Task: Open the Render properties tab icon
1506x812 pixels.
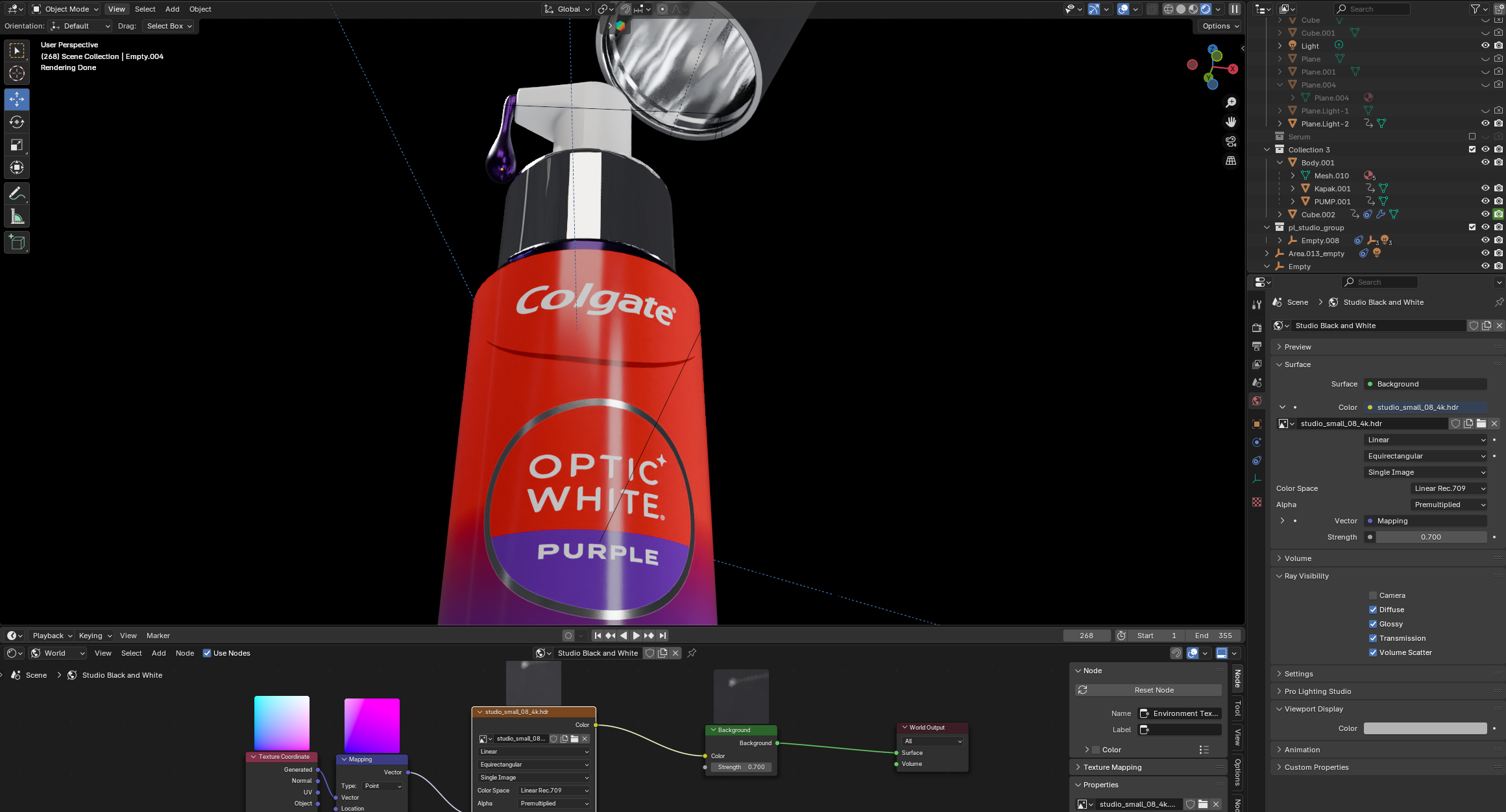Action: click(x=1257, y=328)
